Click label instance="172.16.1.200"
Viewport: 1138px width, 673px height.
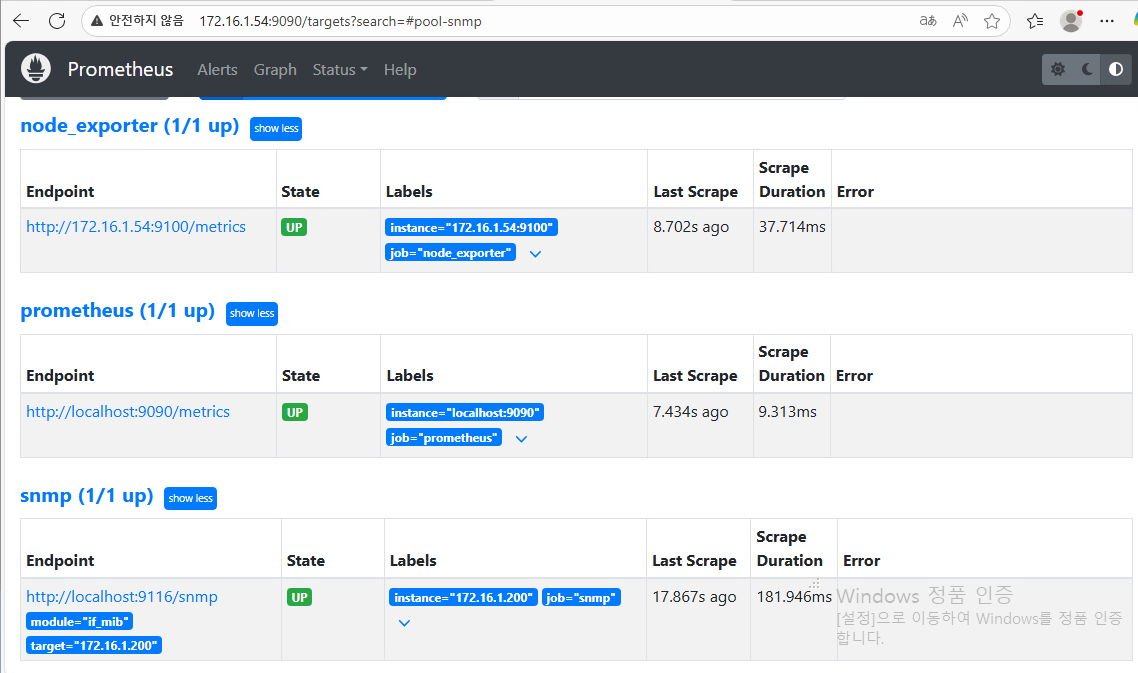point(463,597)
